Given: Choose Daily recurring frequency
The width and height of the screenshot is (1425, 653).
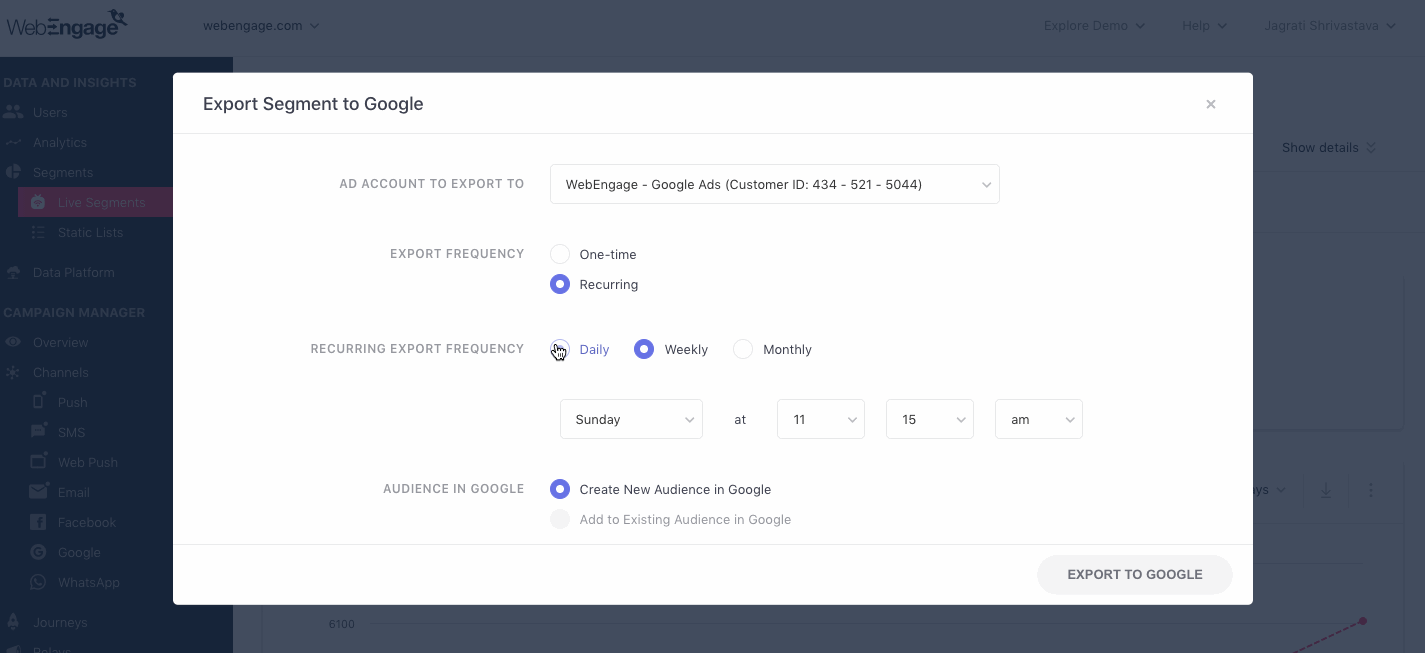Looking at the screenshot, I should point(560,349).
